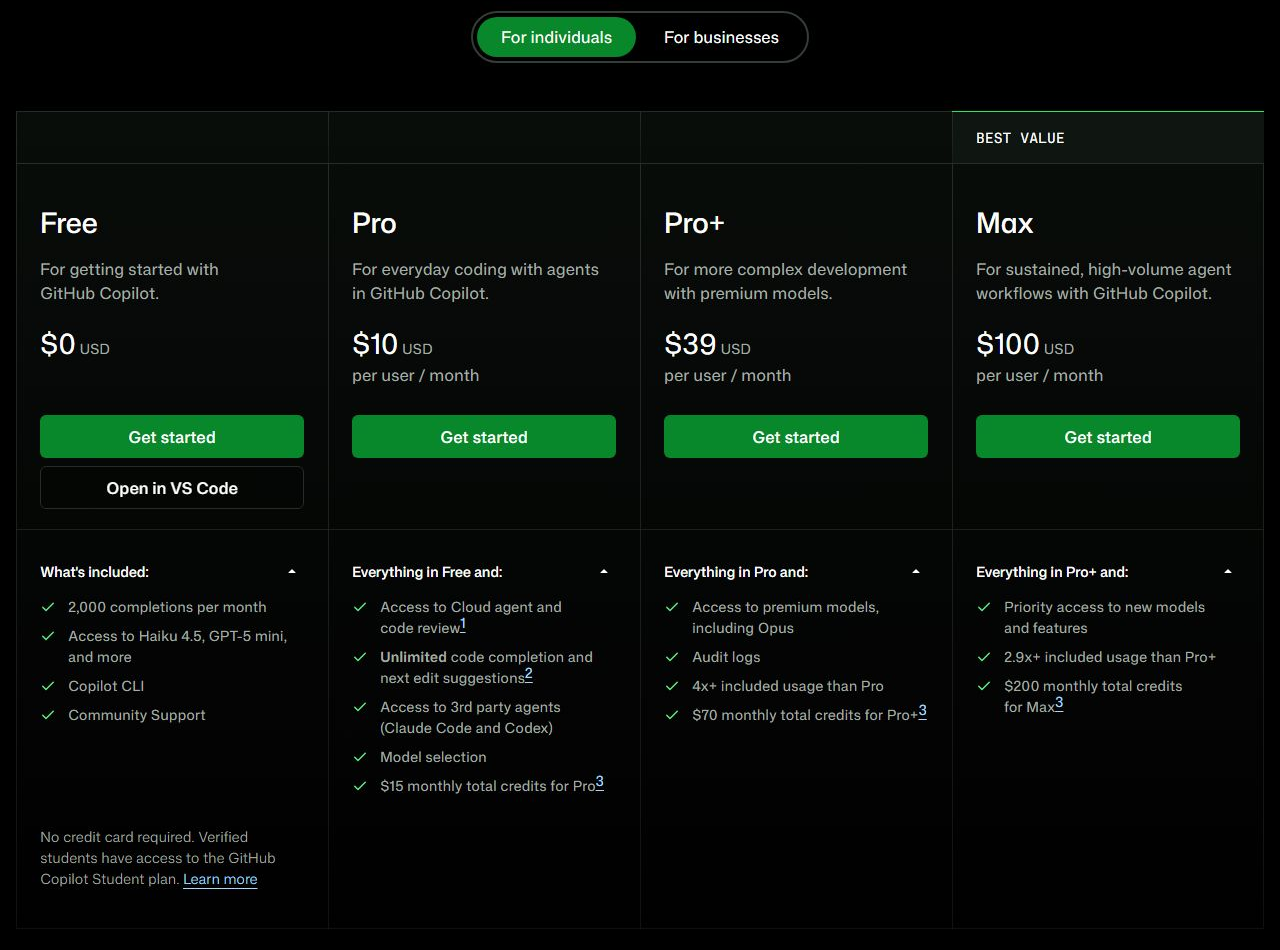This screenshot has width=1280, height=950.
Task: Click the $0 USD price
Action: 75,345
